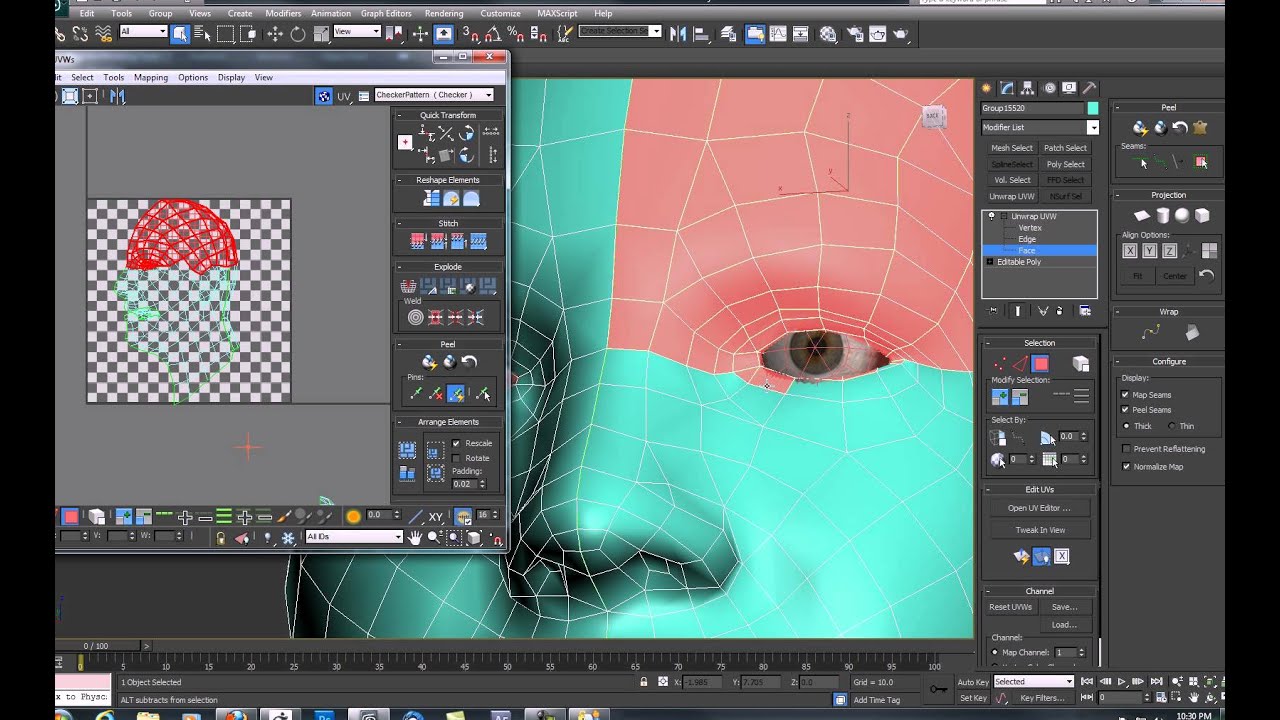Expand the Editable Poly stack entry
The height and width of the screenshot is (720, 1280).
click(x=990, y=262)
